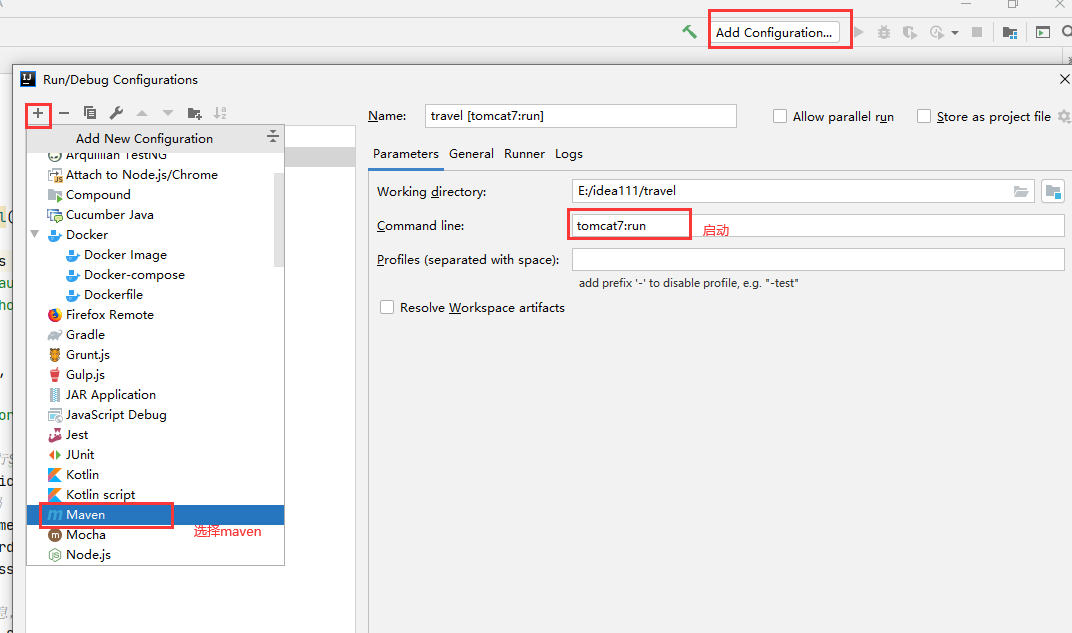Click the browse folder icon in Working directory
Image resolution: width=1072 pixels, height=633 pixels.
[x=1021, y=191]
